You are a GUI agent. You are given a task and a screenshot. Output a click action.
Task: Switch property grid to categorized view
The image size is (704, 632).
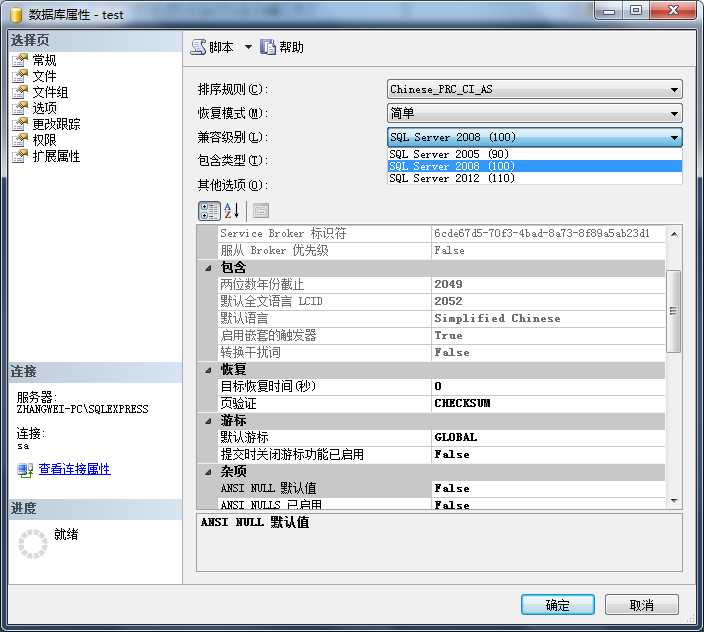(x=209, y=211)
